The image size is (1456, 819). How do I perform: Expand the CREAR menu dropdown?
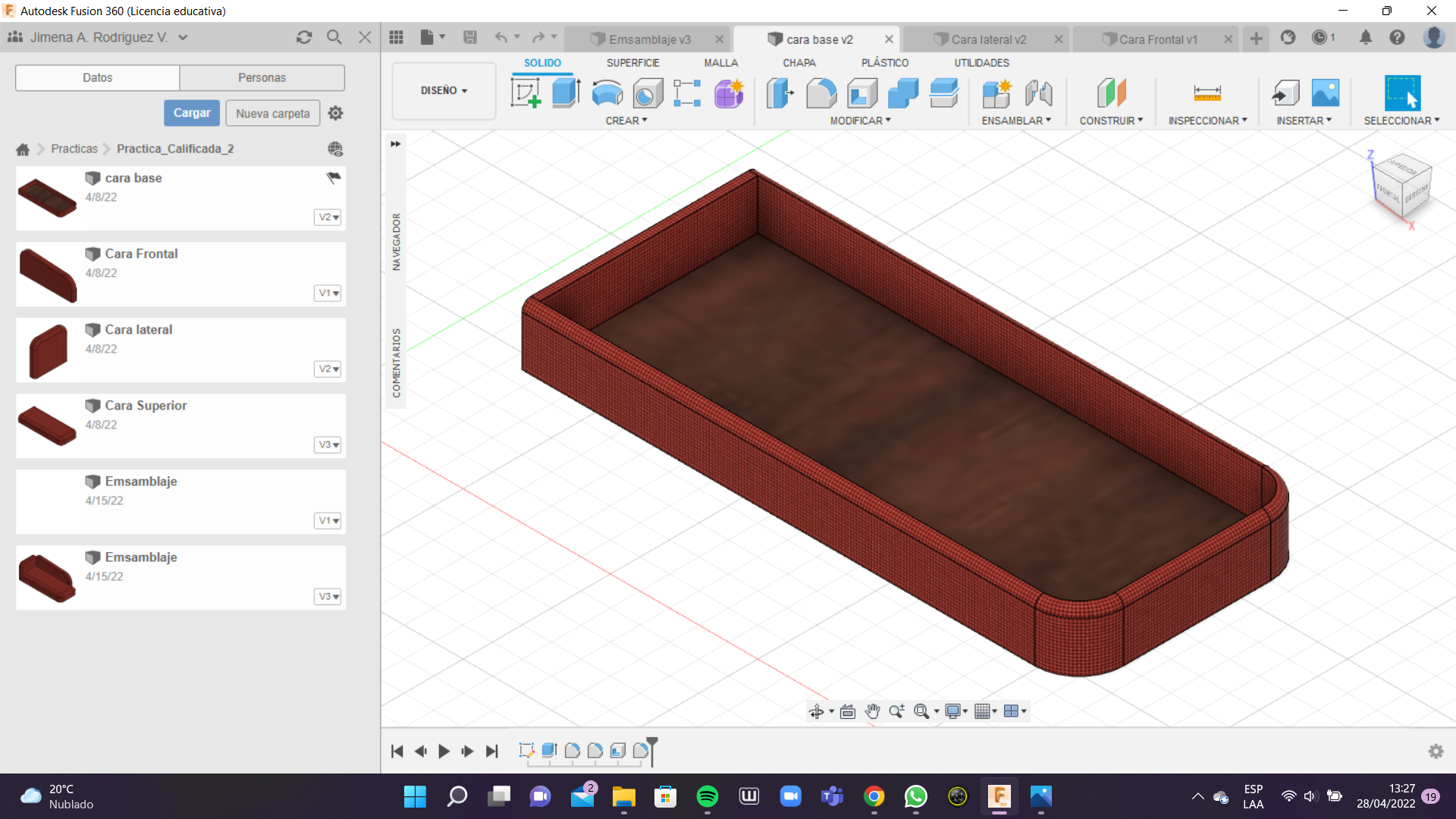(626, 121)
